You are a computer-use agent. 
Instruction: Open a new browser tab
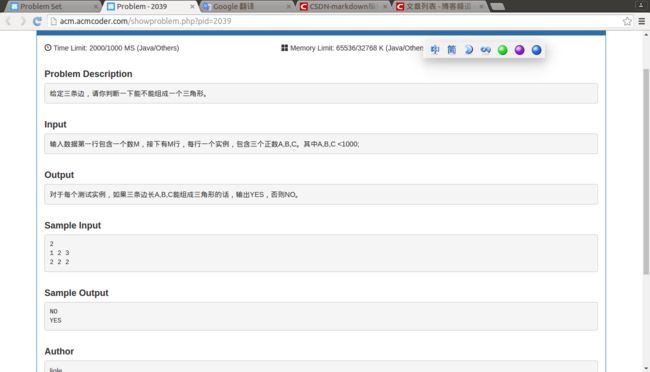tap(497, 7)
